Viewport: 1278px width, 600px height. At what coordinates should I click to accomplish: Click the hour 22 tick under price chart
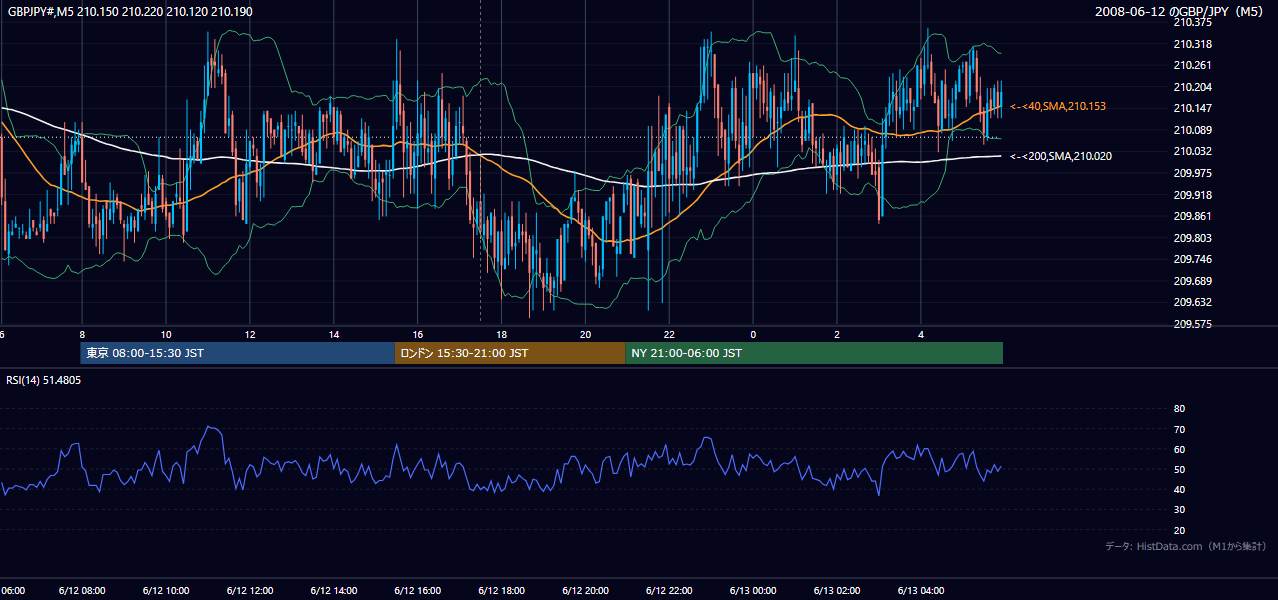tap(670, 334)
